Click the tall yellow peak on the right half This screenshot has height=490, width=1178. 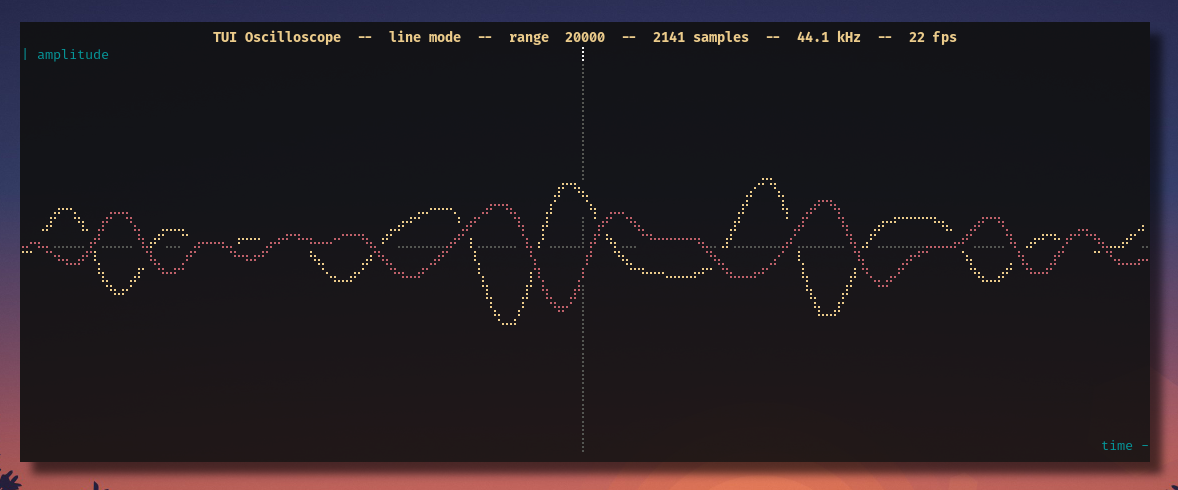click(x=767, y=180)
